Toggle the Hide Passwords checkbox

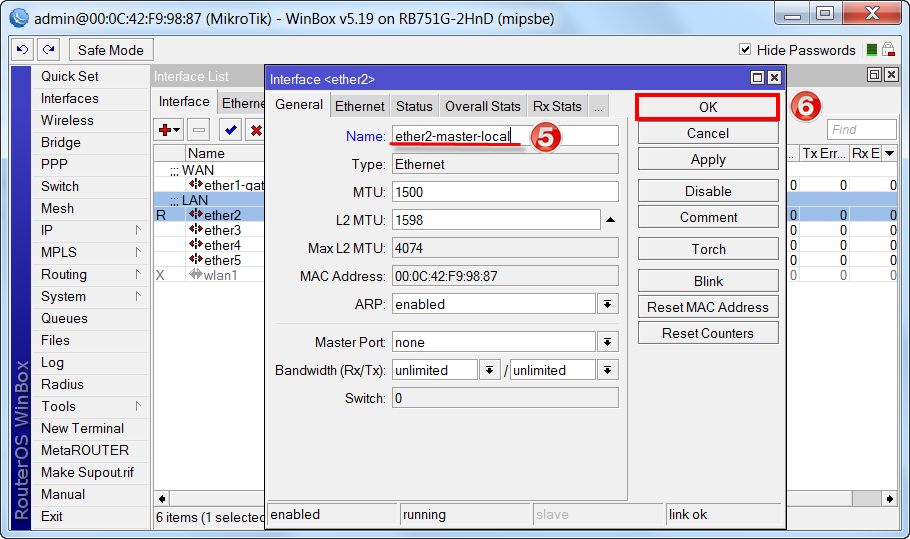(745, 49)
